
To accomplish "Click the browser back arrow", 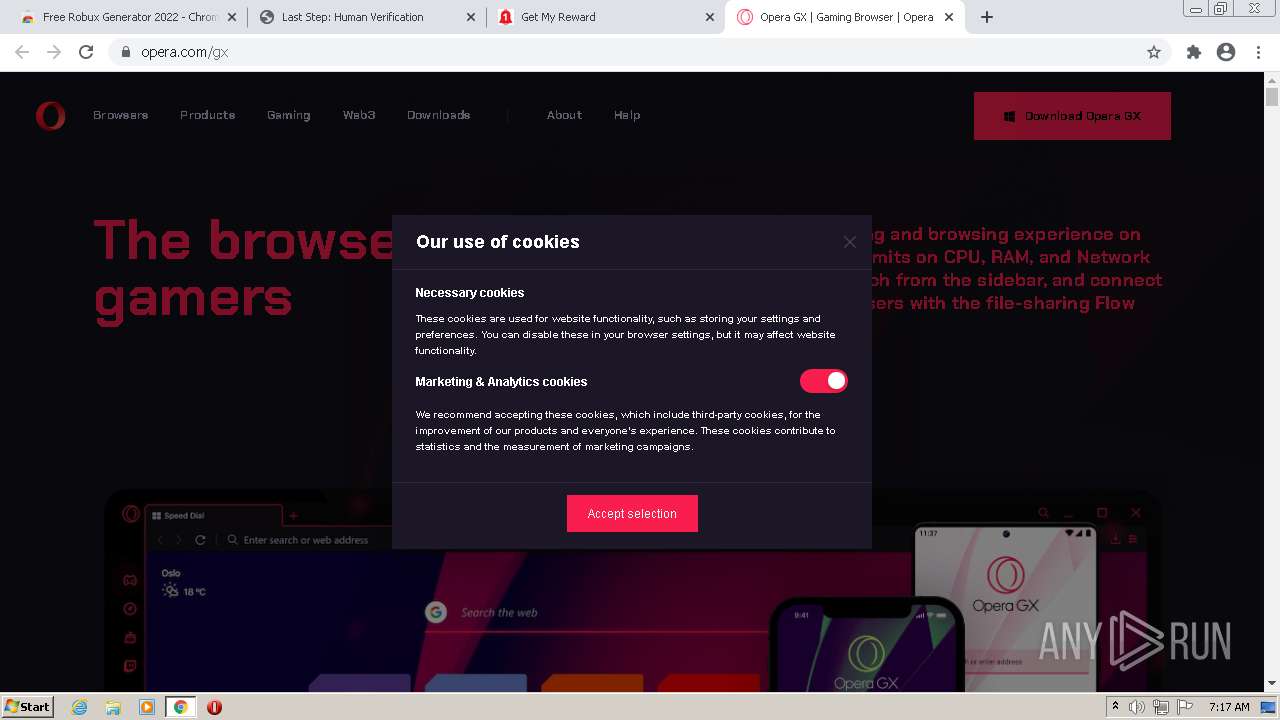I will [22, 52].
